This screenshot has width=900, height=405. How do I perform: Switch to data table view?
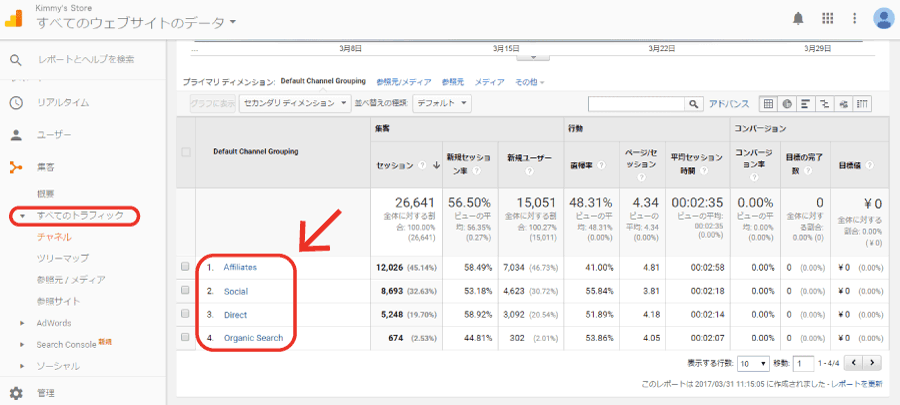coord(768,104)
